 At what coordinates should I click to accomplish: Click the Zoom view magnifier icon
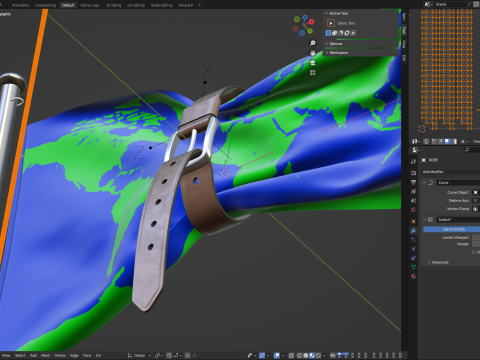pos(313,43)
